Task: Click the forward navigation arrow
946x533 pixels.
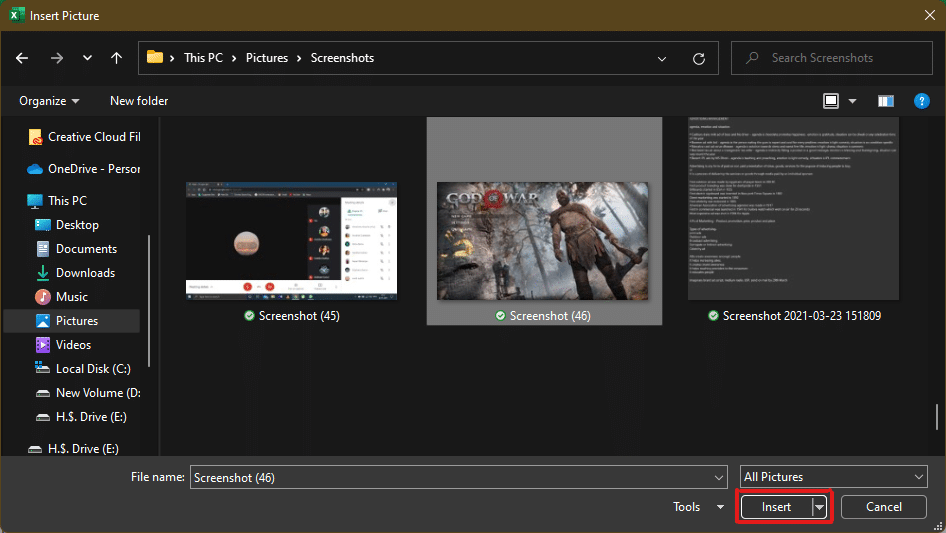Action: pos(57,58)
